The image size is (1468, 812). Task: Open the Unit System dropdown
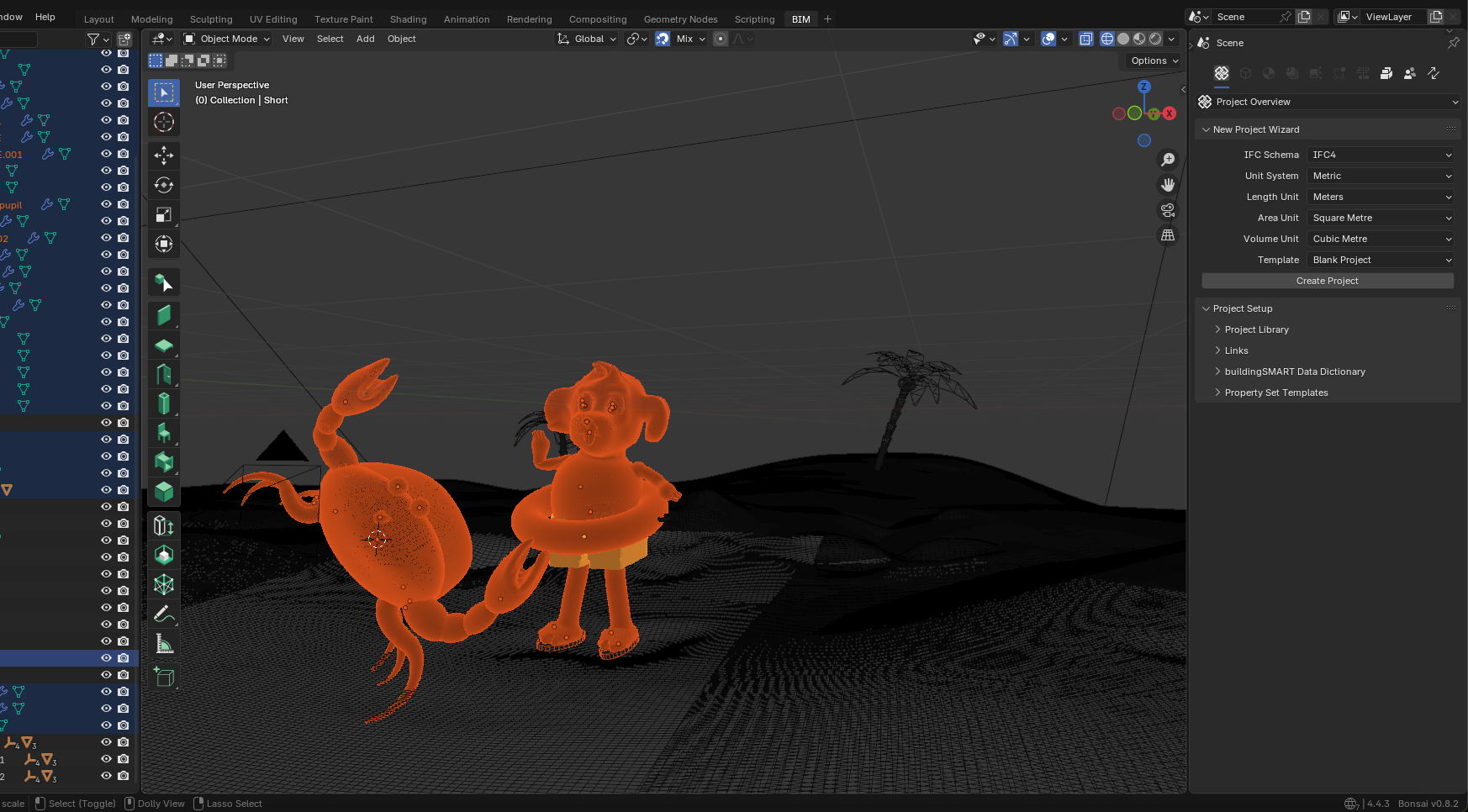click(1381, 176)
